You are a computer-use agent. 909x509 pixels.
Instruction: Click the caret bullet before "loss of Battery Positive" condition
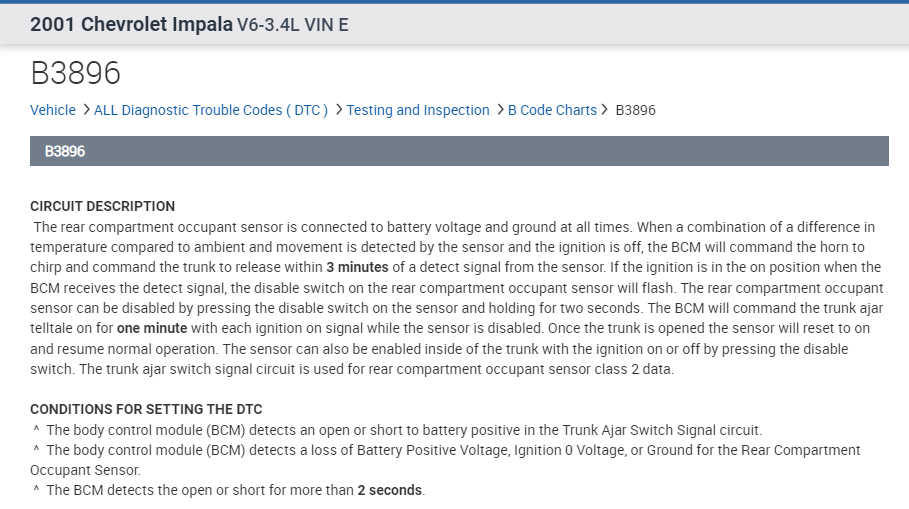tap(36, 450)
